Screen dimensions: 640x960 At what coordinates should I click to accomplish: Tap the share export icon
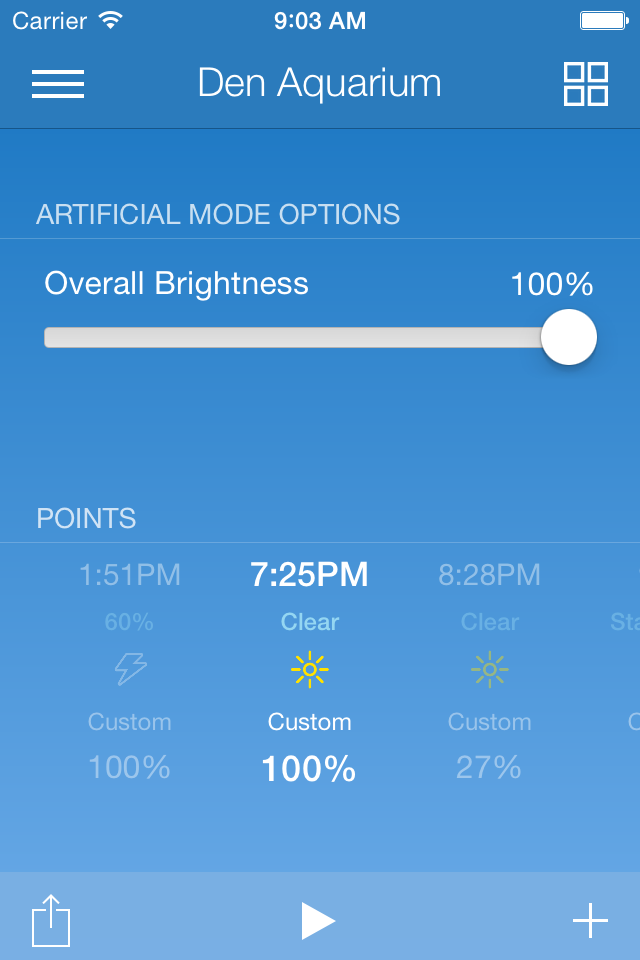pos(51,920)
